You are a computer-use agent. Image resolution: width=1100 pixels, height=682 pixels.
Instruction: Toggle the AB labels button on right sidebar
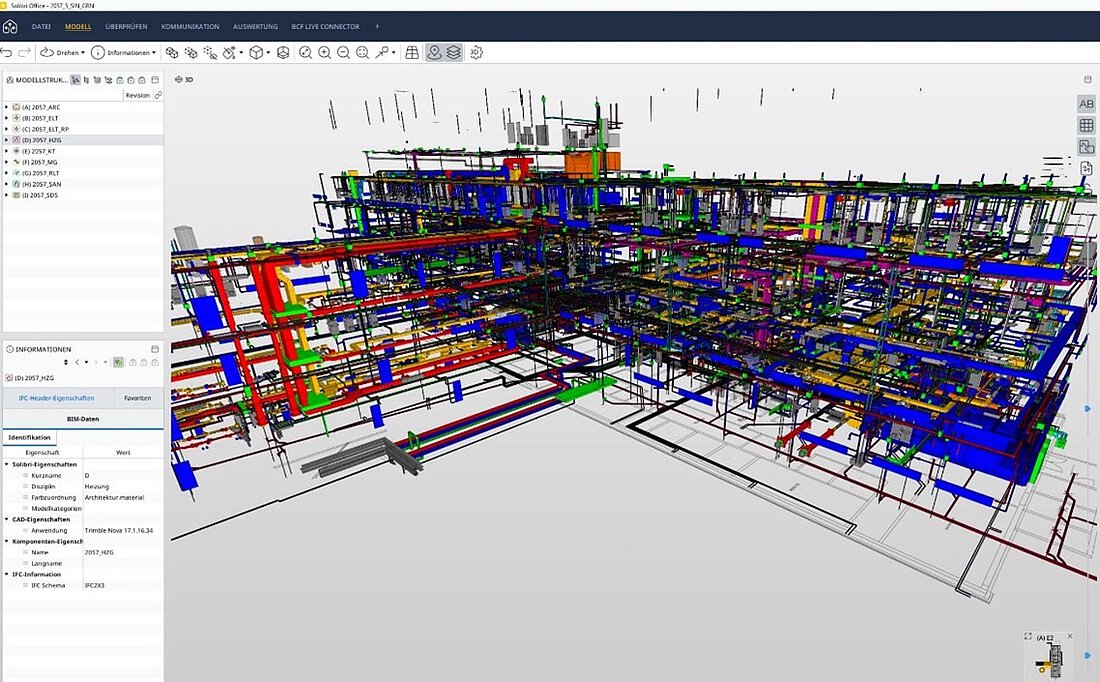pyautogui.click(x=1086, y=104)
